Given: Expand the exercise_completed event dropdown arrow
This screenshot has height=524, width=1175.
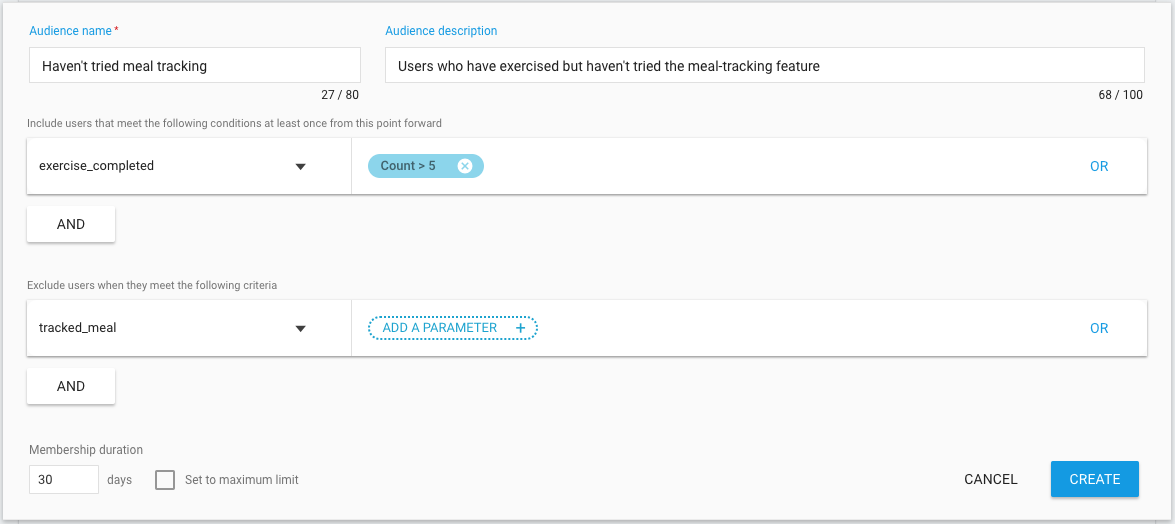Looking at the screenshot, I should [x=300, y=167].
